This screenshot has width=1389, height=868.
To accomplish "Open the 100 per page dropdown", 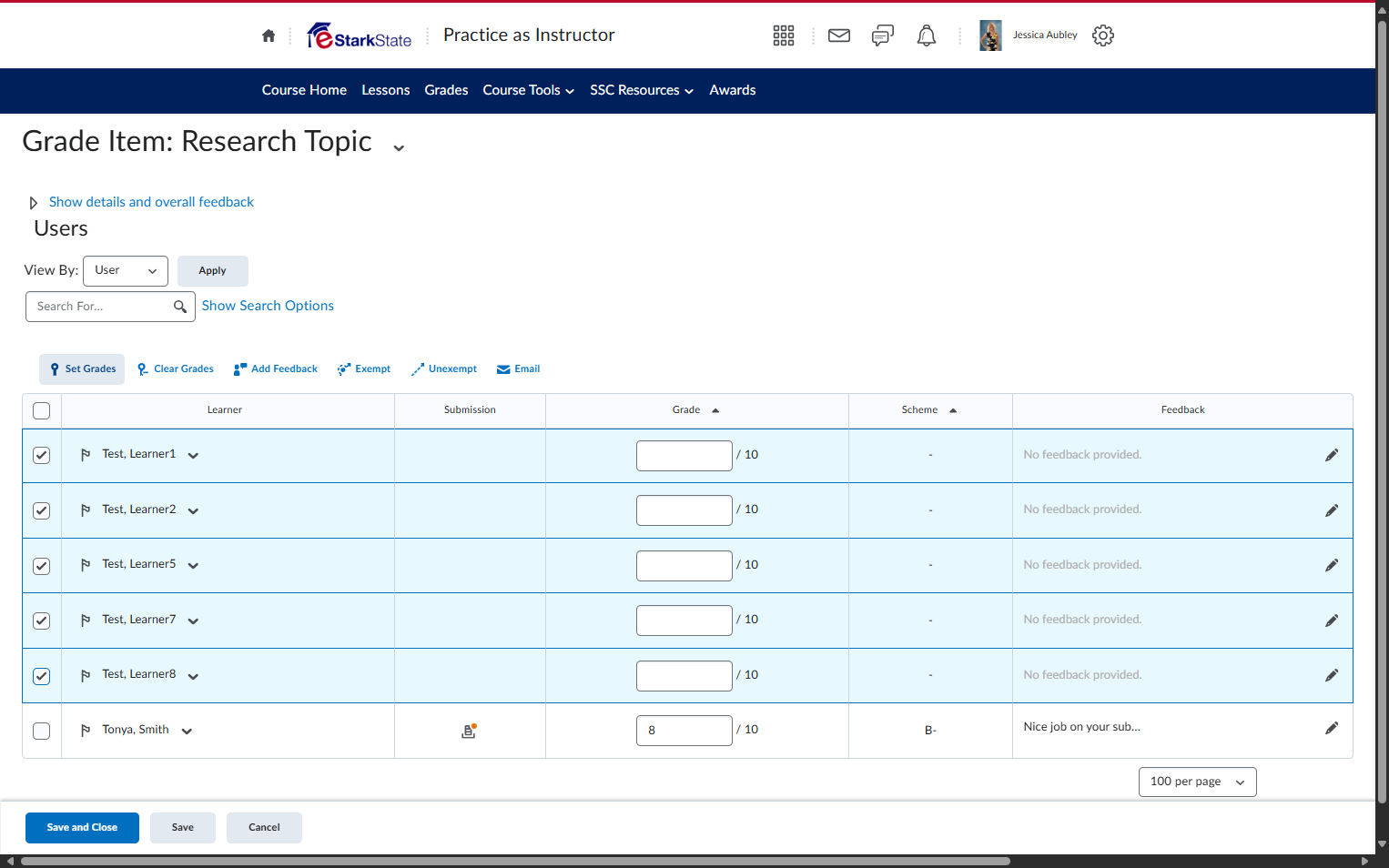I will pos(1197,782).
